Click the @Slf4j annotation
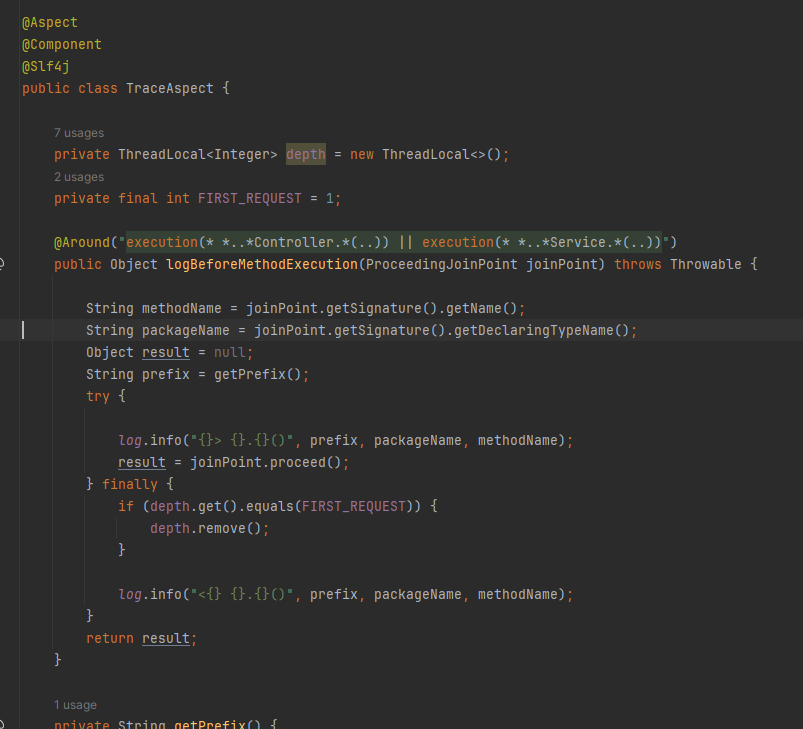 (46, 67)
